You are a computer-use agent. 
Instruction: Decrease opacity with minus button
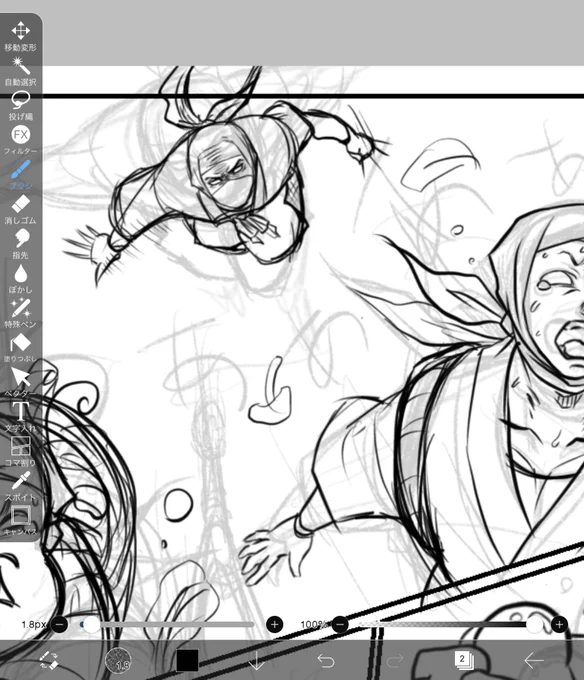tap(340, 624)
